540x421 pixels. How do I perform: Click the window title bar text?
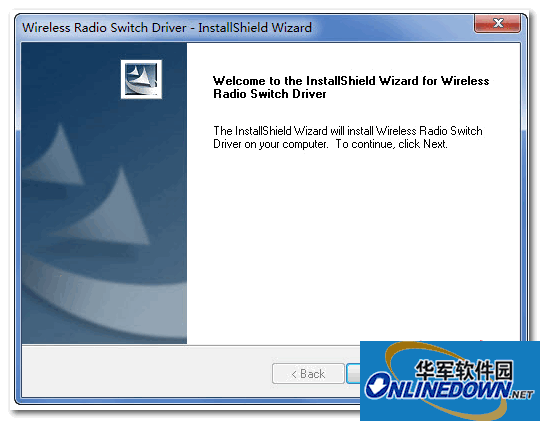tap(167, 28)
